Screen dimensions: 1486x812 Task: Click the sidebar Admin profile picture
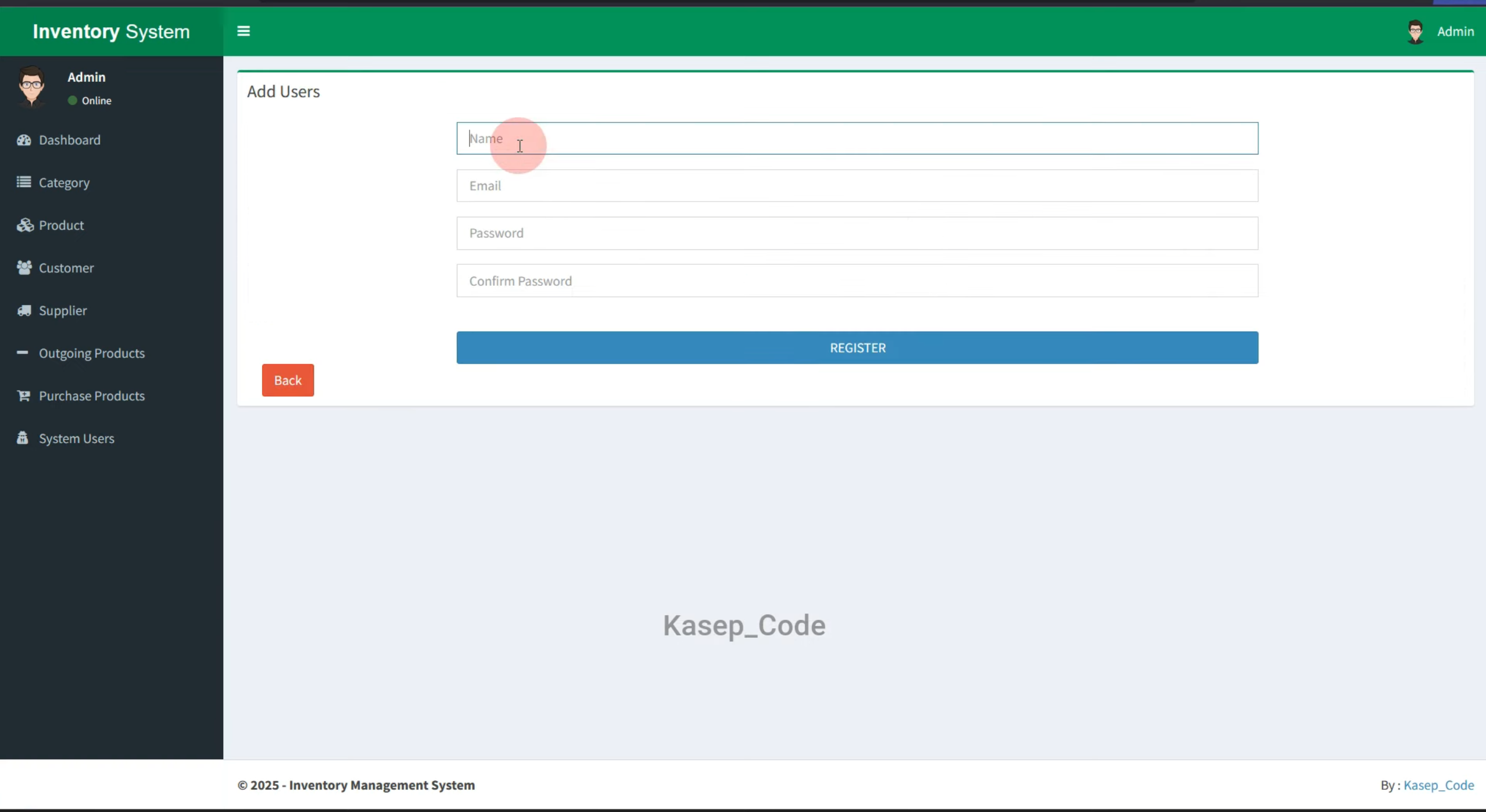point(31,87)
